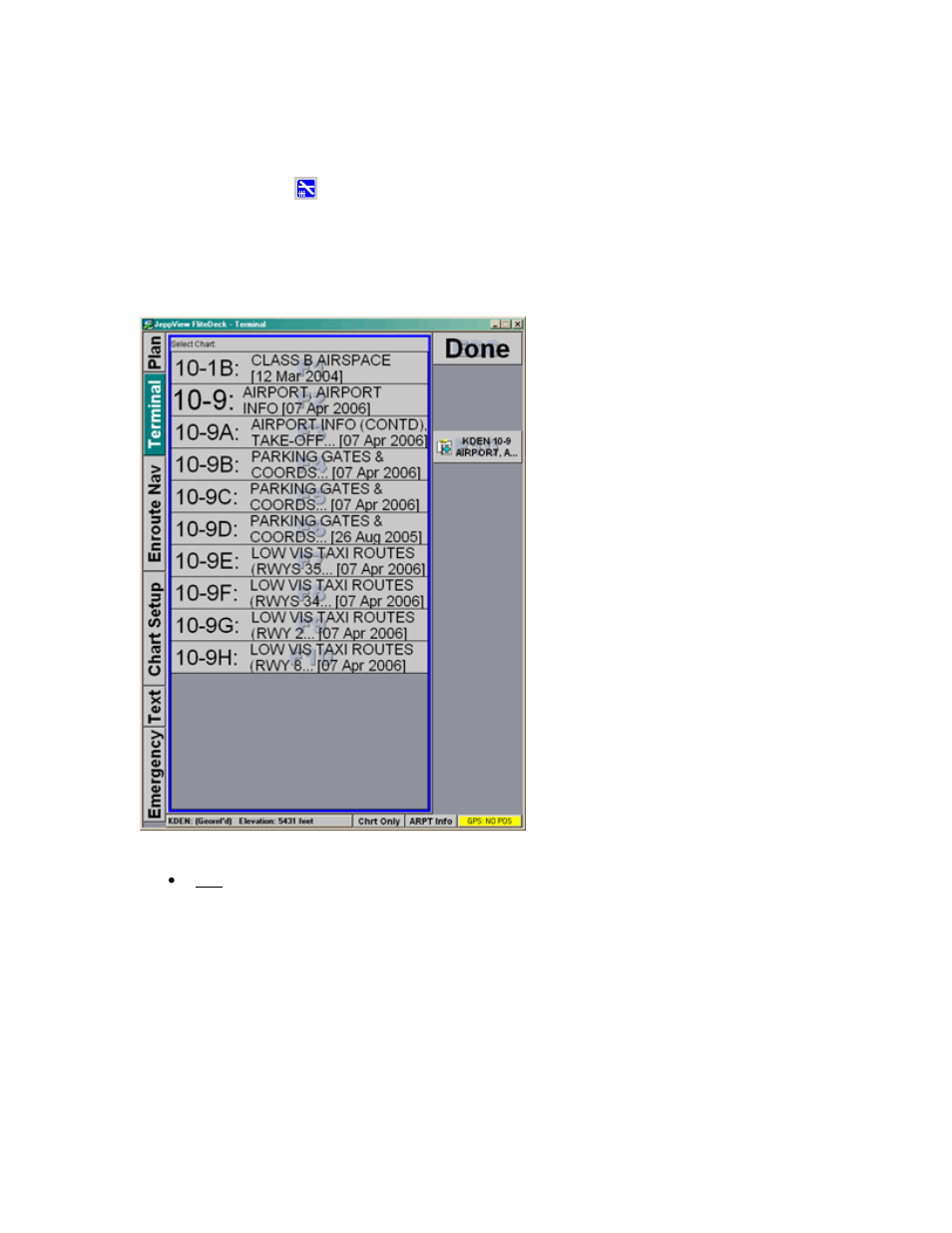Open the Enroute Nav tab

click(x=155, y=513)
